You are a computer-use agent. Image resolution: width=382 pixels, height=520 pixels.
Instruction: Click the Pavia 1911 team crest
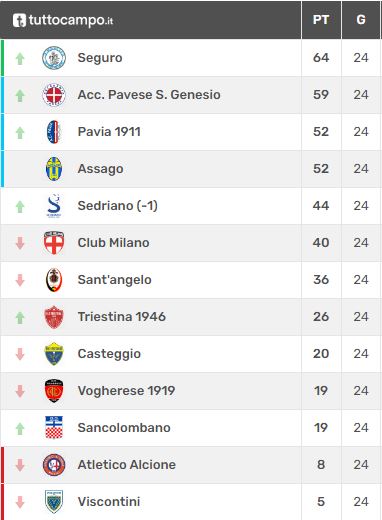[x=54, y=132]
